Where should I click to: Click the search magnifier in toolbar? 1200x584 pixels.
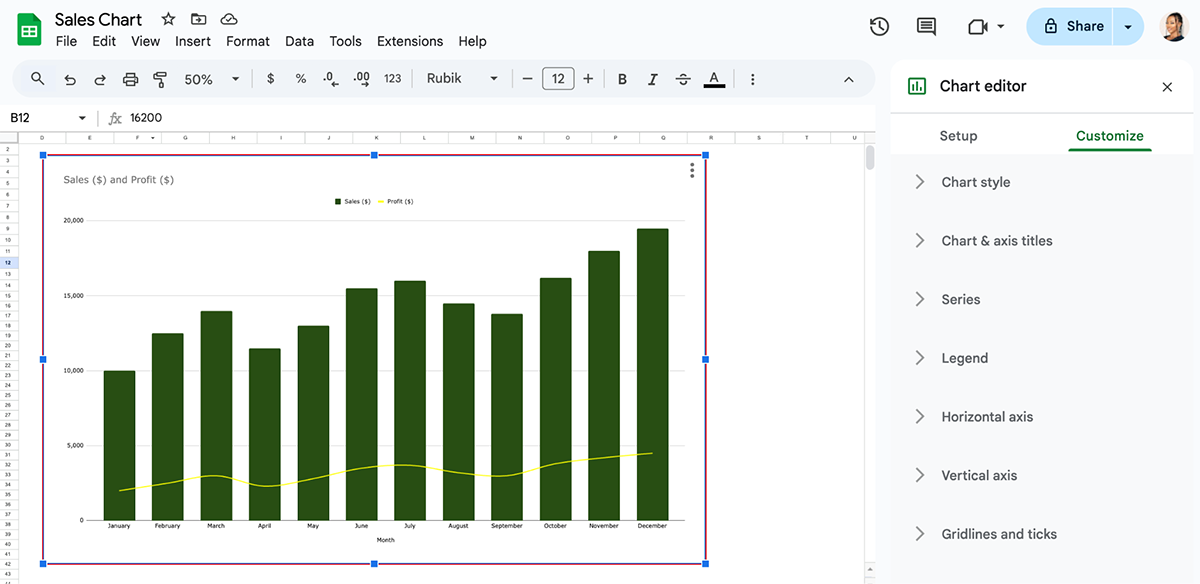(37, 79)
